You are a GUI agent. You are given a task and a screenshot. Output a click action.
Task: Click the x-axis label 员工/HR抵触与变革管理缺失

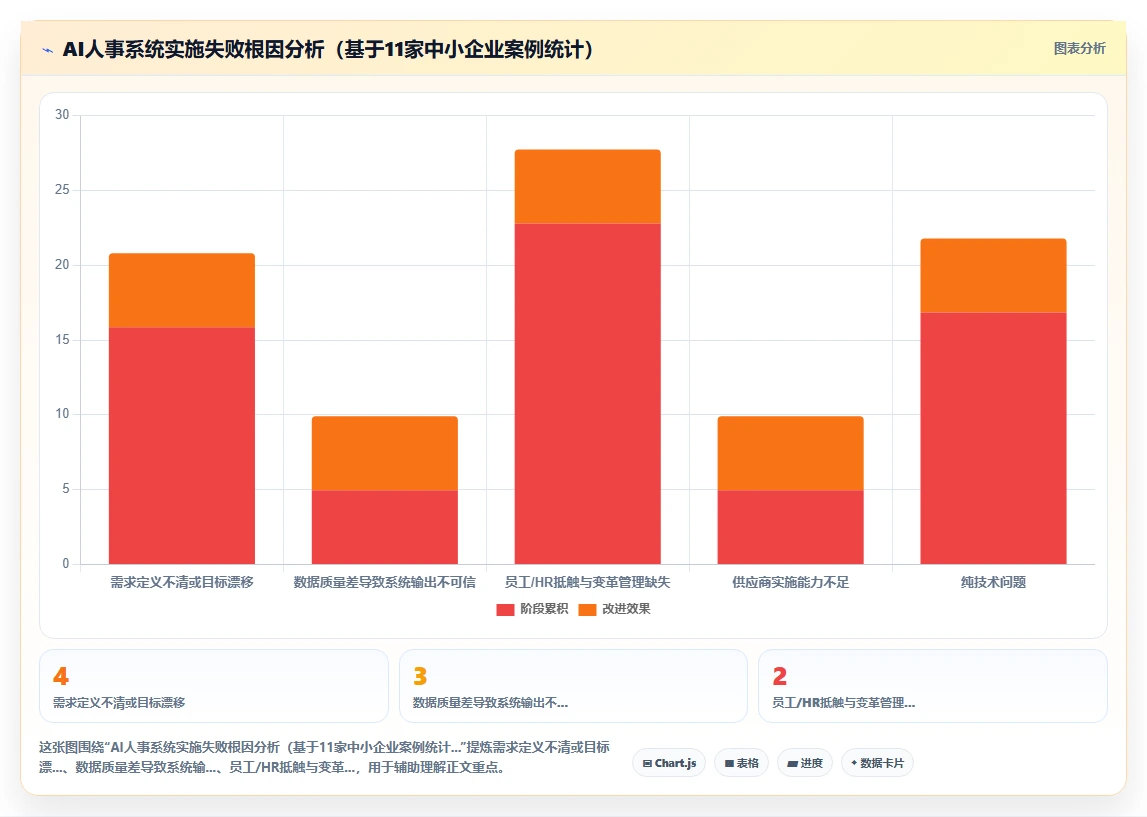tap(587, 582)
